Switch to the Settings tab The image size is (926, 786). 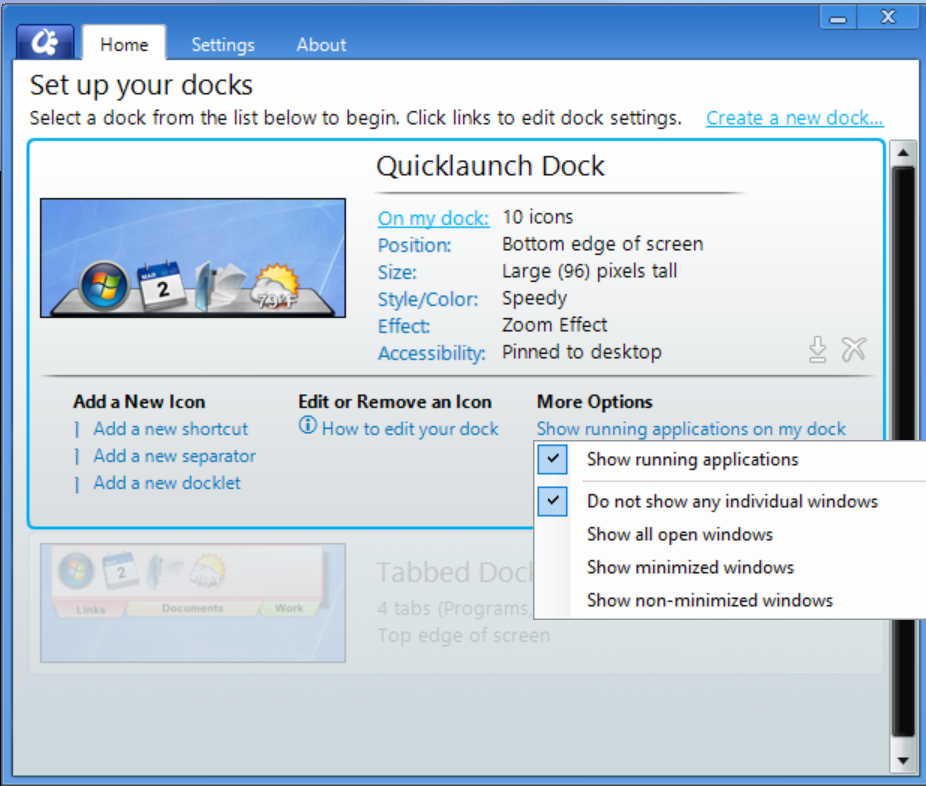223,45
